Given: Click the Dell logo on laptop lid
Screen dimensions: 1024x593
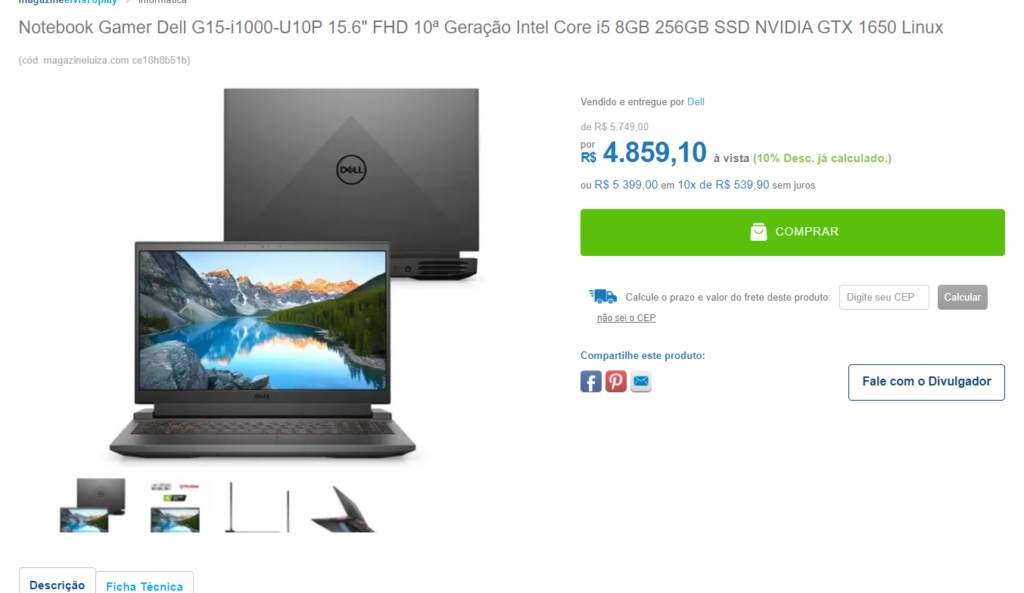Looking at the screenshot, I should (x=351, y=170).
